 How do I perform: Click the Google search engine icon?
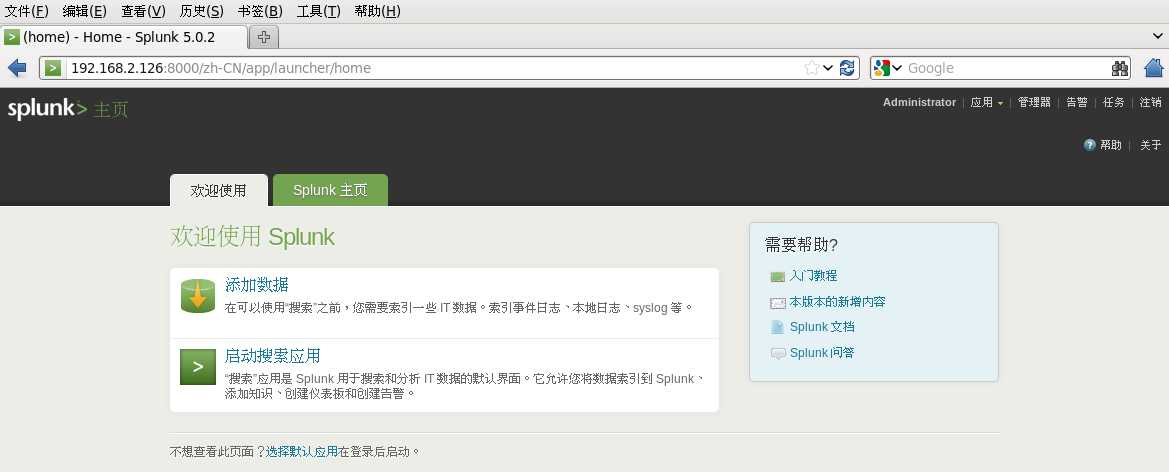pyautogui.click(x=882, y=68)
